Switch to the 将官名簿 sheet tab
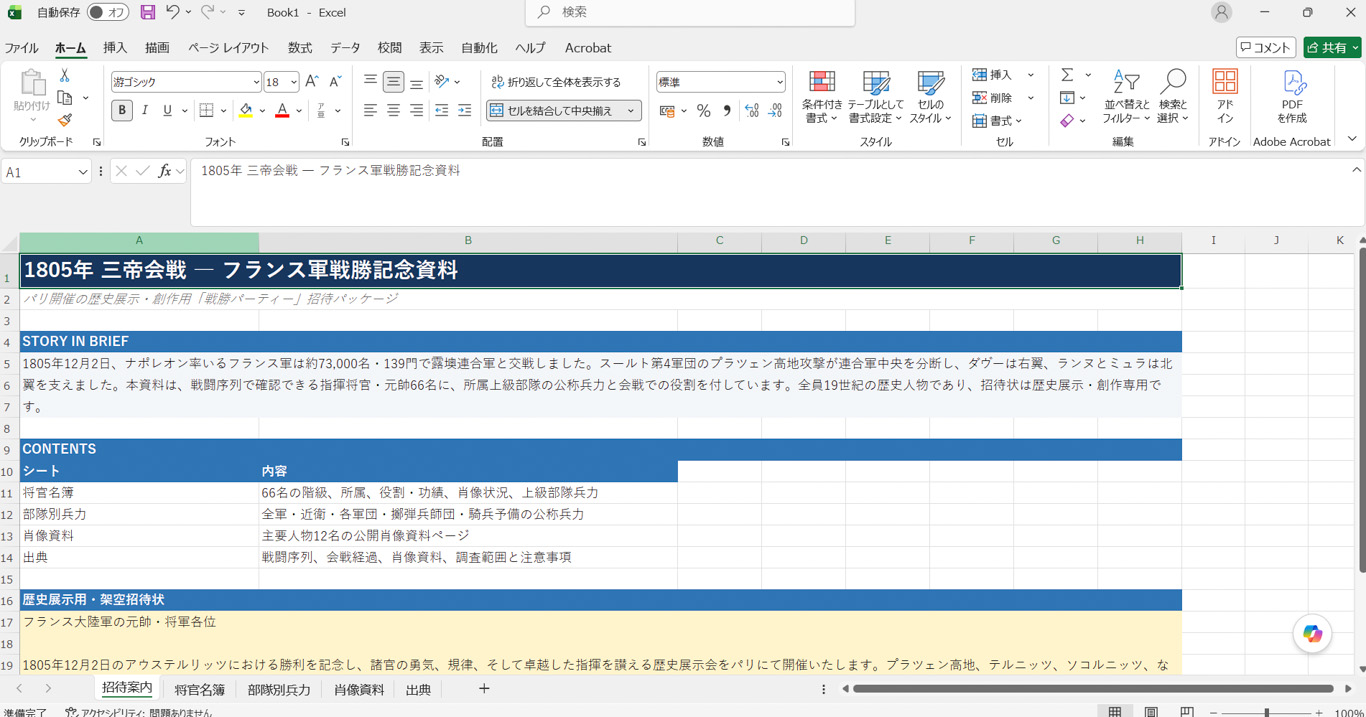1366x717 pixels. click(x=199, y=689)
